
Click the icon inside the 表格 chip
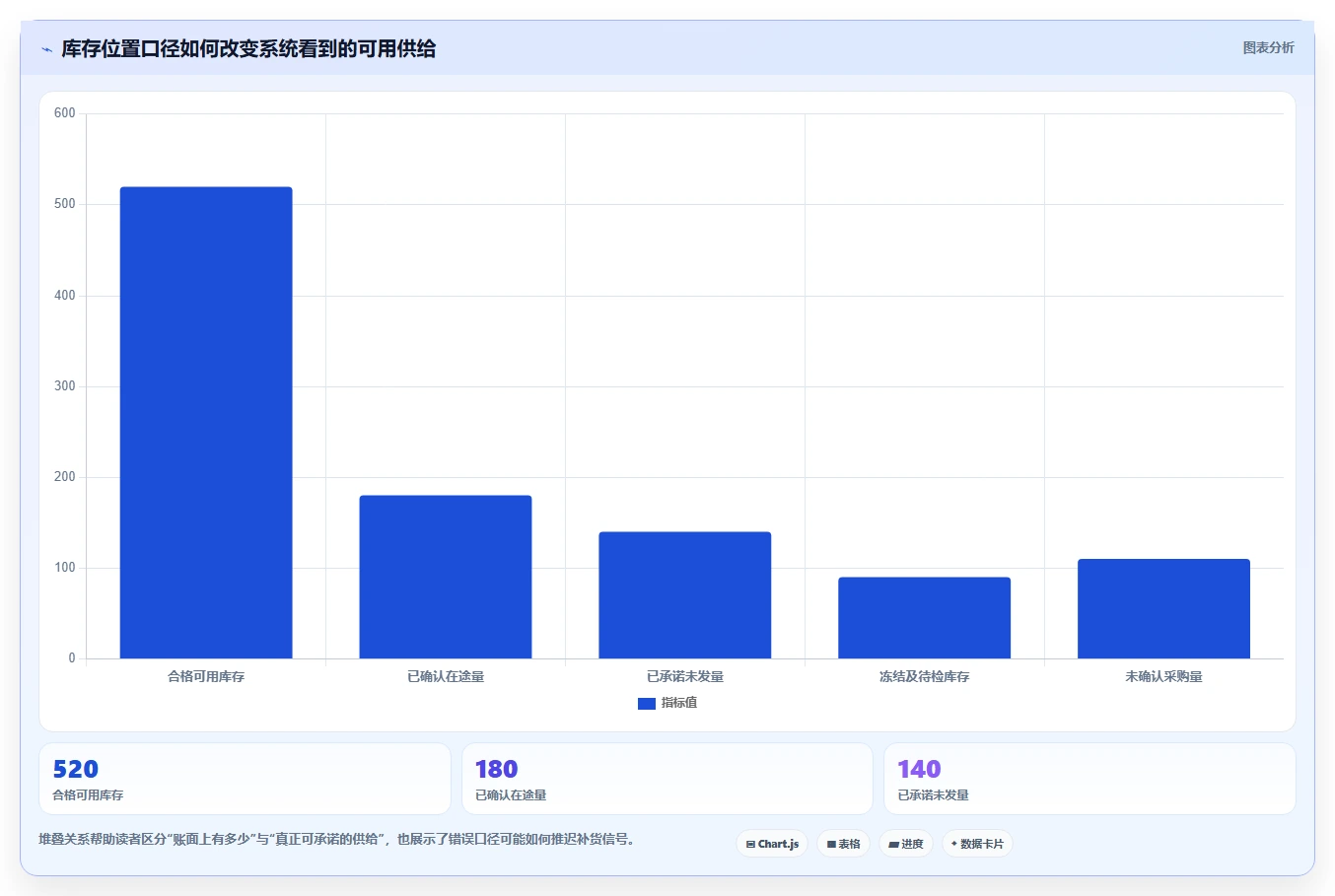pos(831,845)
